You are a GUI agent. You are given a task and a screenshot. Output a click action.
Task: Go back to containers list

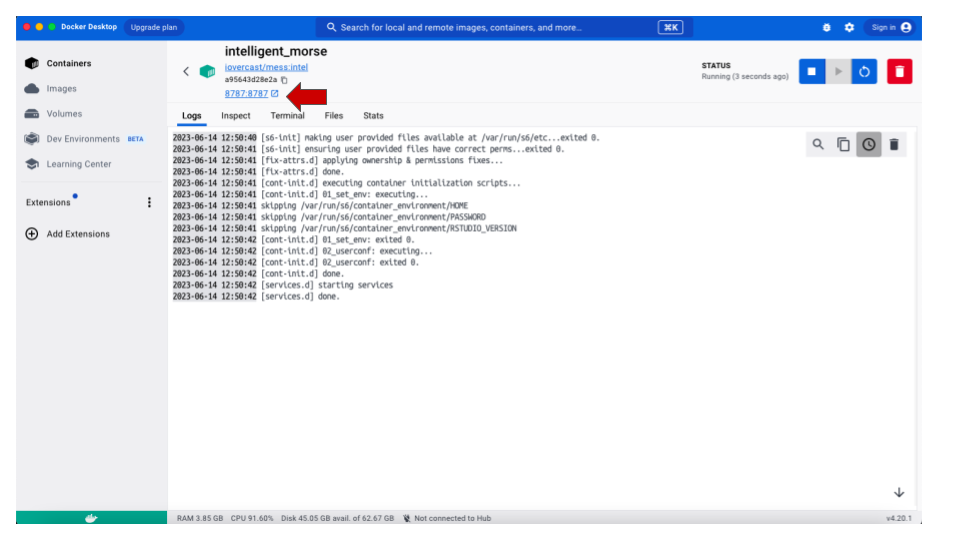point(186,71)
